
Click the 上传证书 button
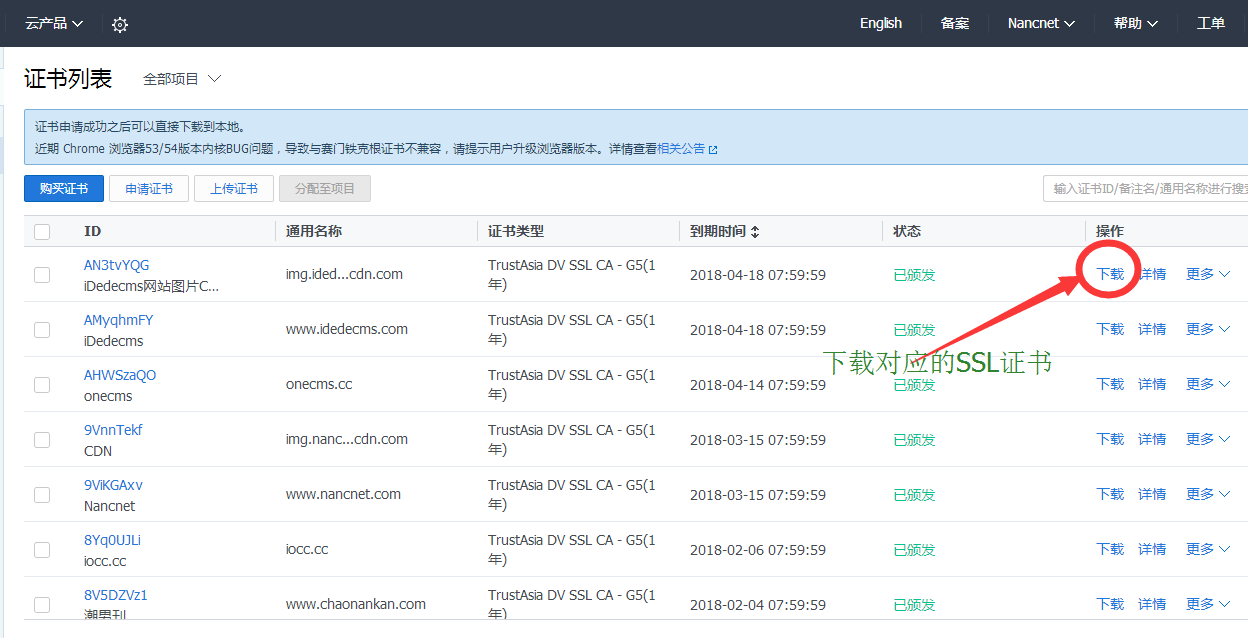click(x=234, y=188)
